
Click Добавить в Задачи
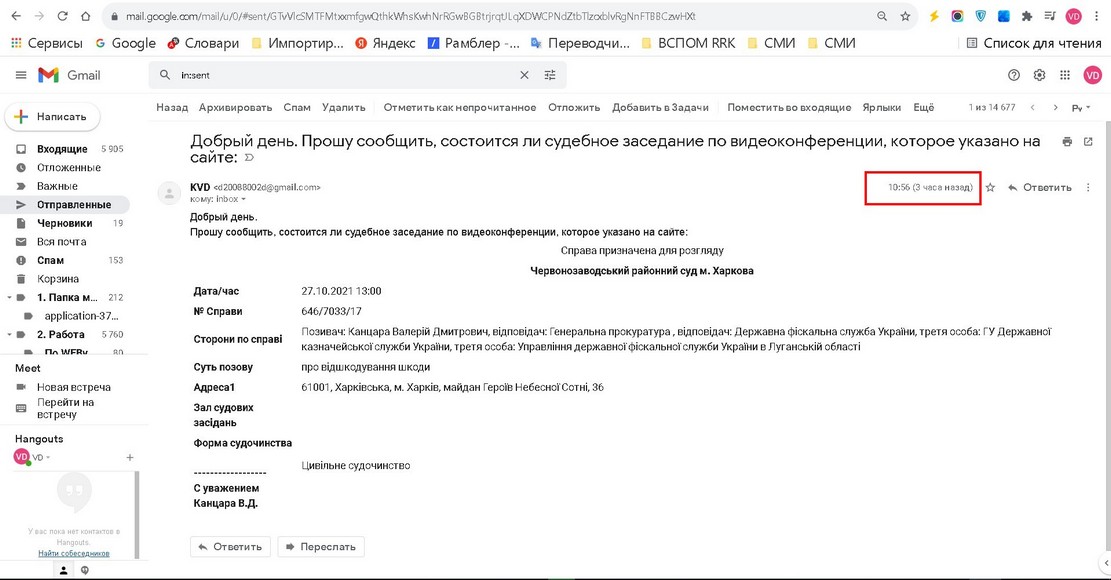point(660,108)
